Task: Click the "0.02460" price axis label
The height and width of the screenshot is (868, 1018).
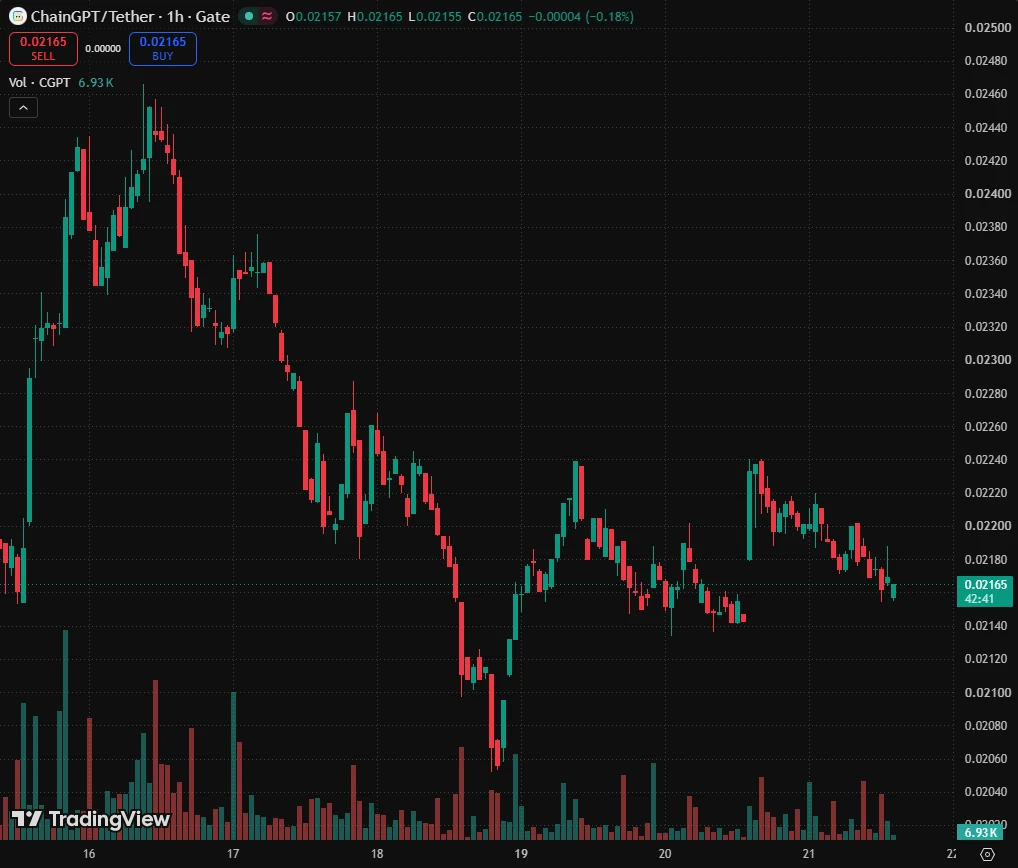Action: pyautogui.click(x=987, y=93)
